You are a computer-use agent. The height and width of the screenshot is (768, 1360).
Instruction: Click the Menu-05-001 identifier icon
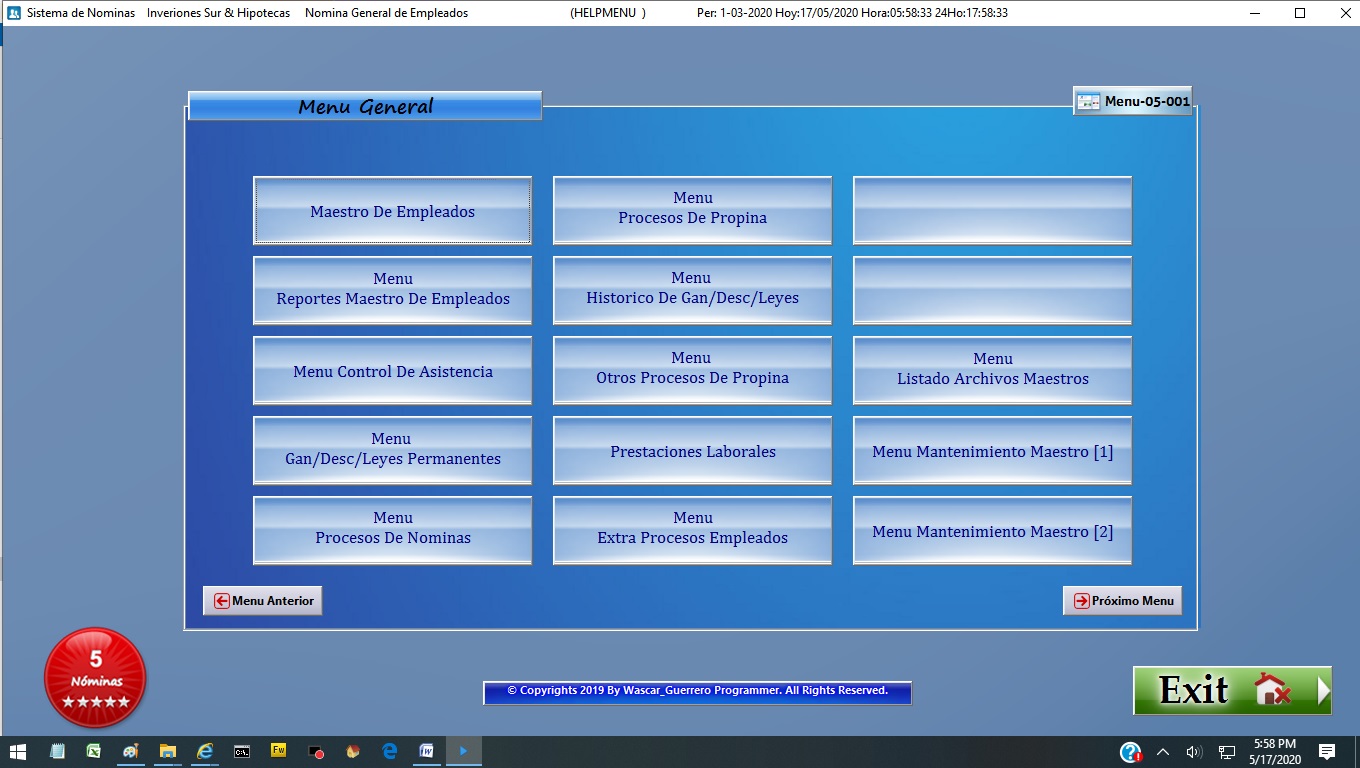coord(1088,101)
